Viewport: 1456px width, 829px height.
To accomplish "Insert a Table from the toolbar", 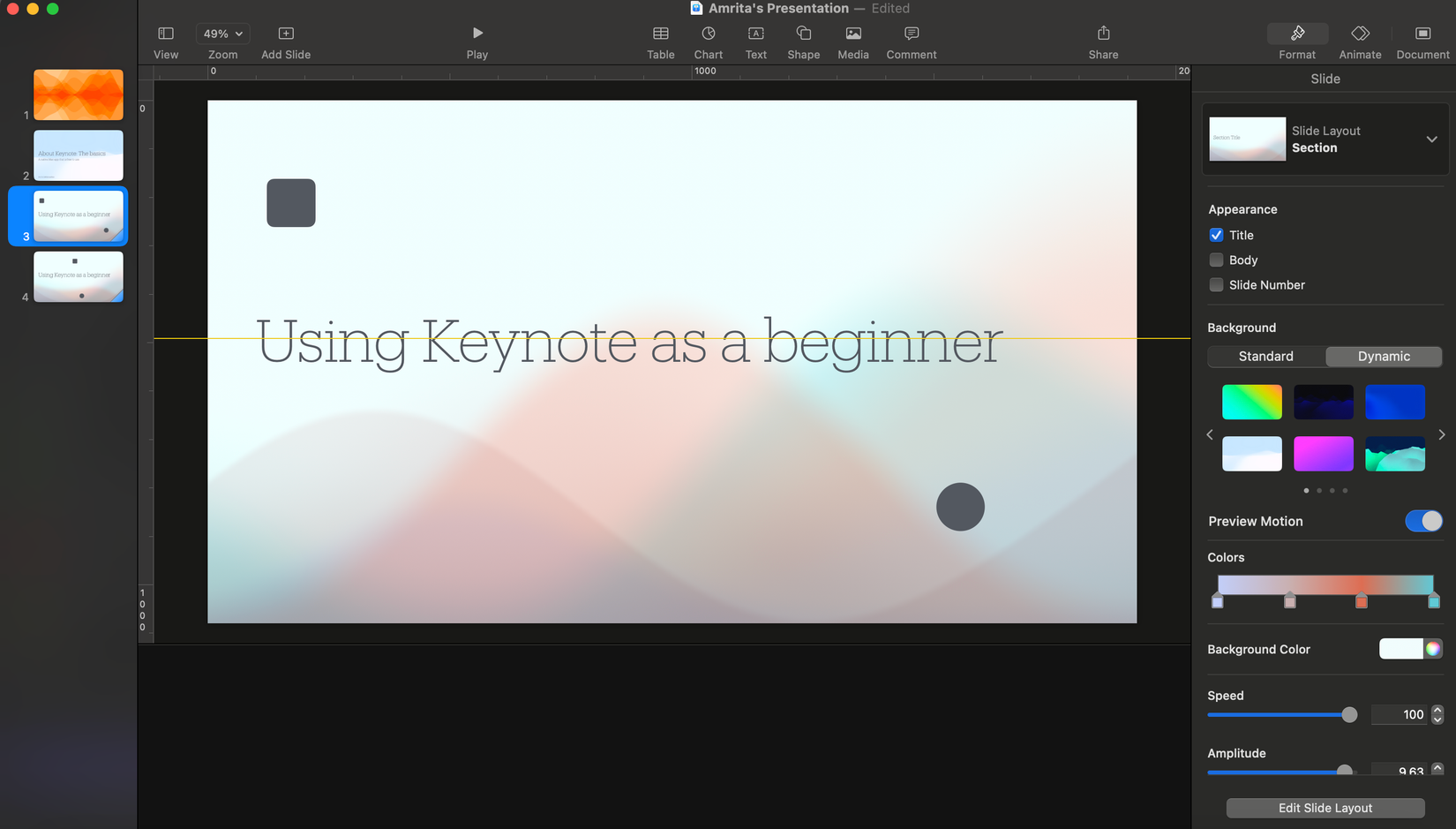I will 660,34.
